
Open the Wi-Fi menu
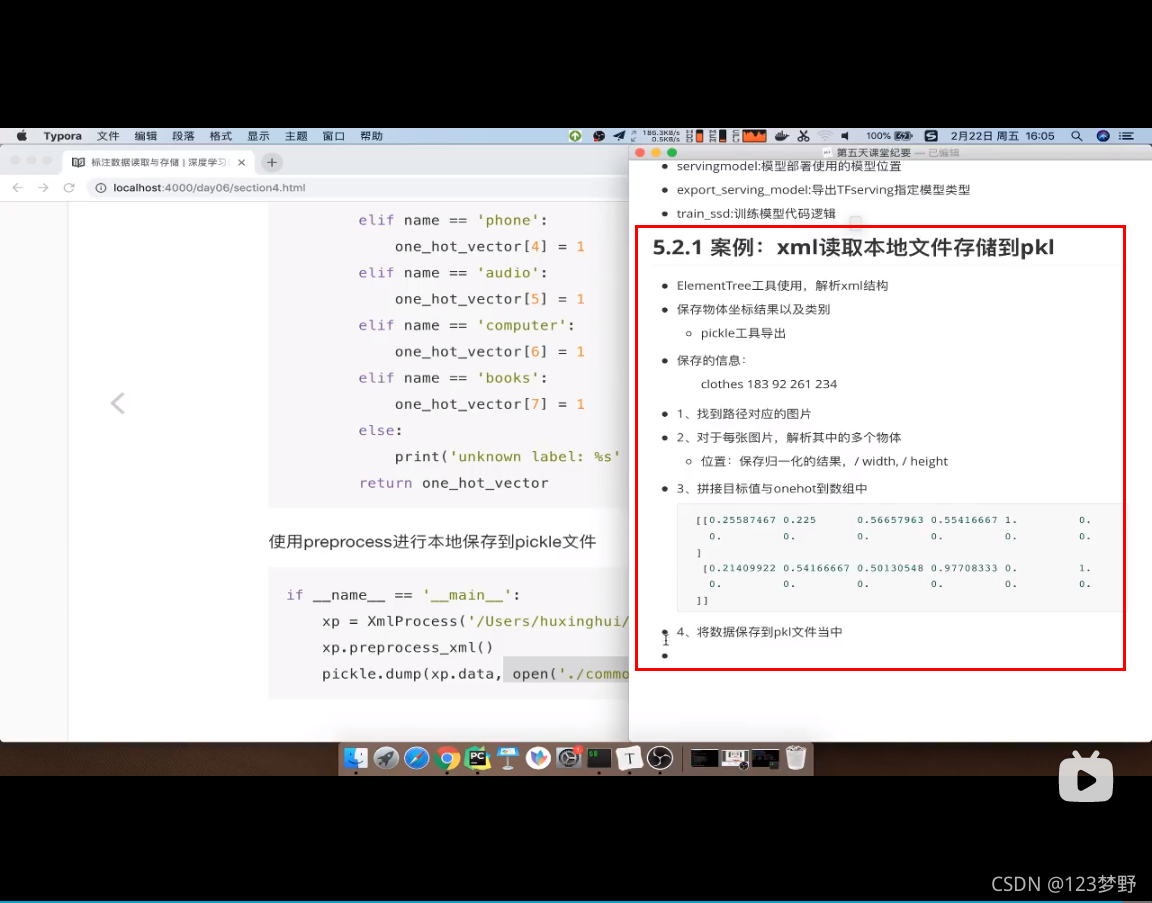click(x=825, y=136)
